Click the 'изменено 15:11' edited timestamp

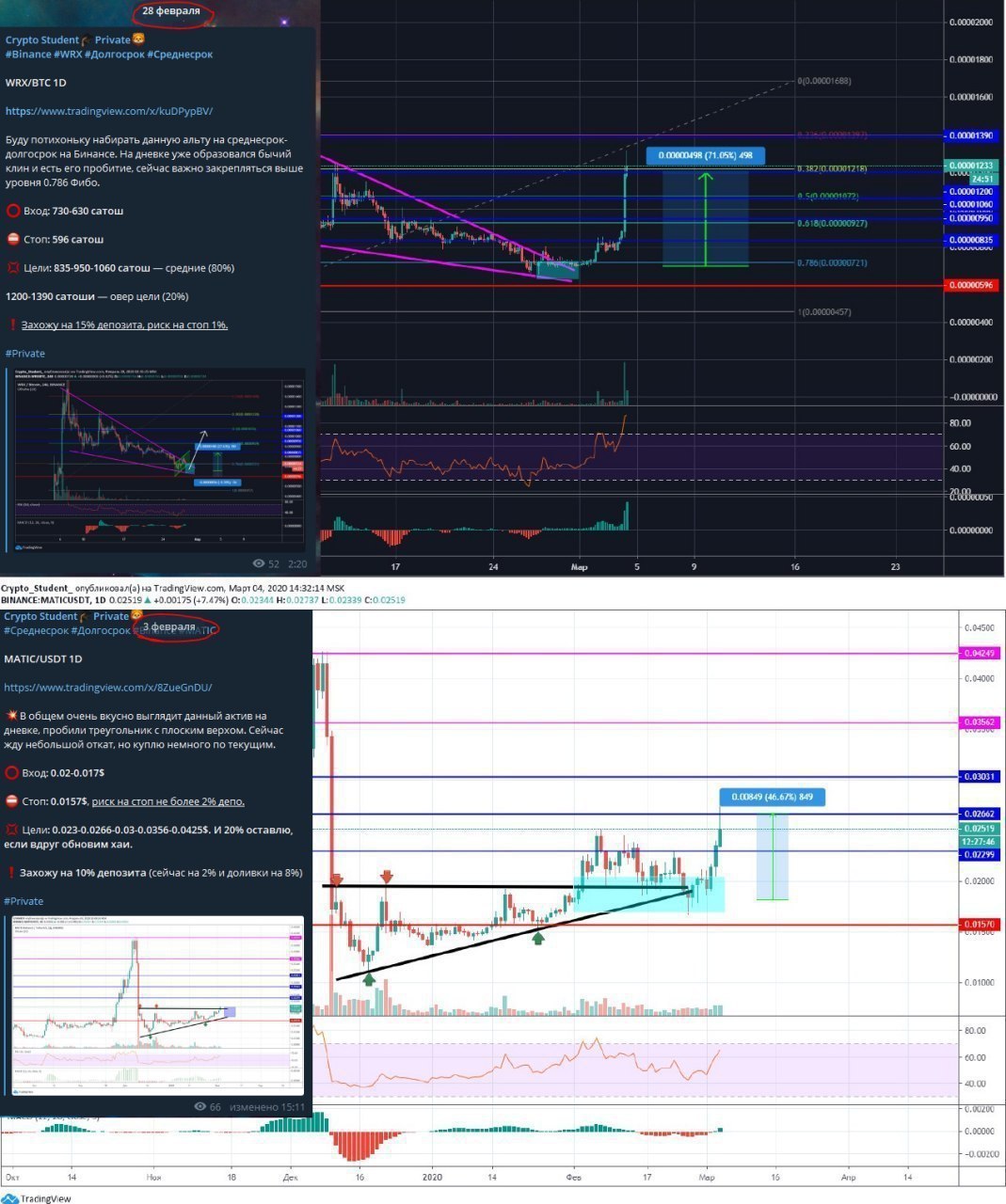[266, 1107]
